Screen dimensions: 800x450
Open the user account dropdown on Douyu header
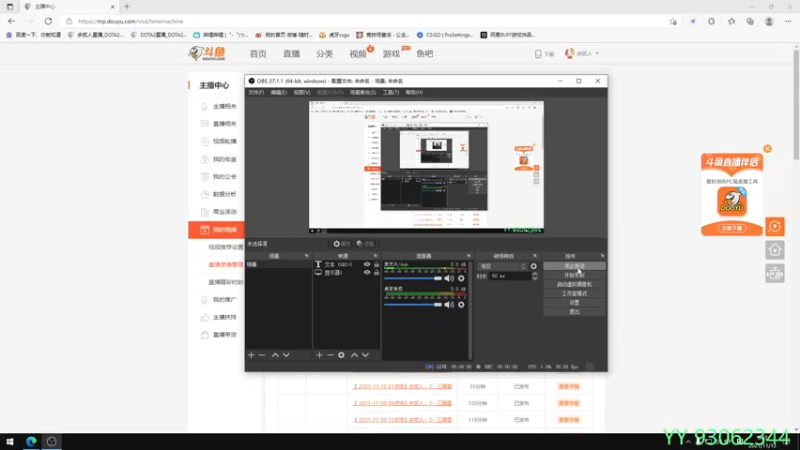pyautogui.click(x=582, y=53)
